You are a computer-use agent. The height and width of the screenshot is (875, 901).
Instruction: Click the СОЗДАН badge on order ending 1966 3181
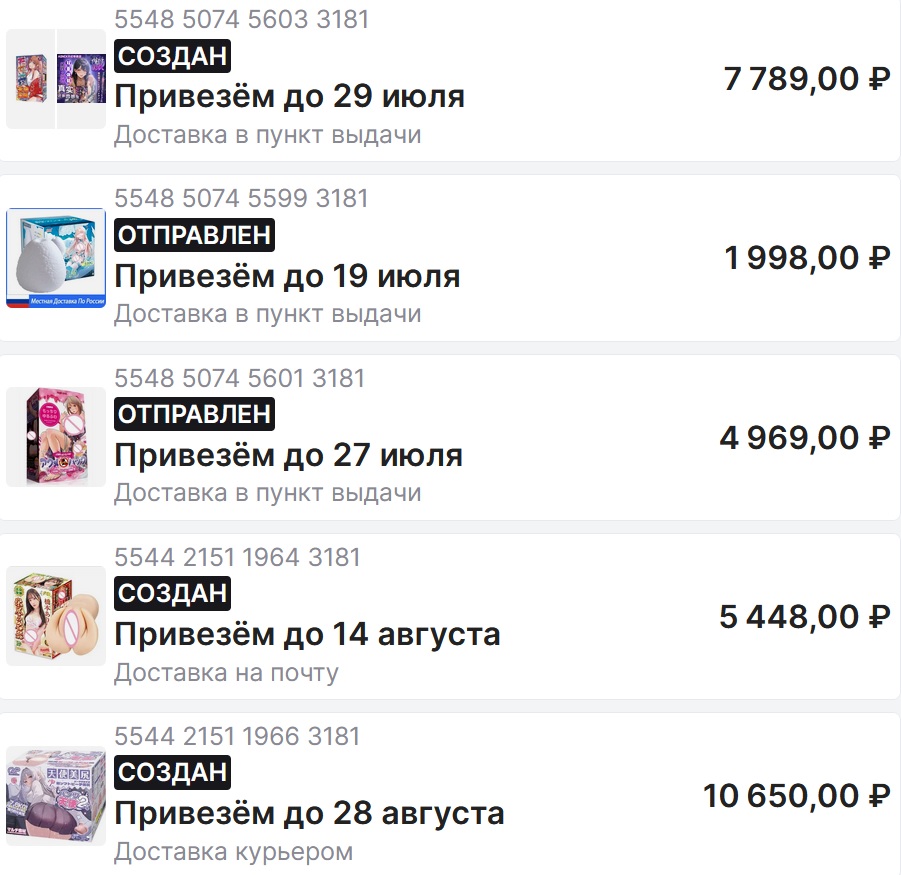pos(172,772)
